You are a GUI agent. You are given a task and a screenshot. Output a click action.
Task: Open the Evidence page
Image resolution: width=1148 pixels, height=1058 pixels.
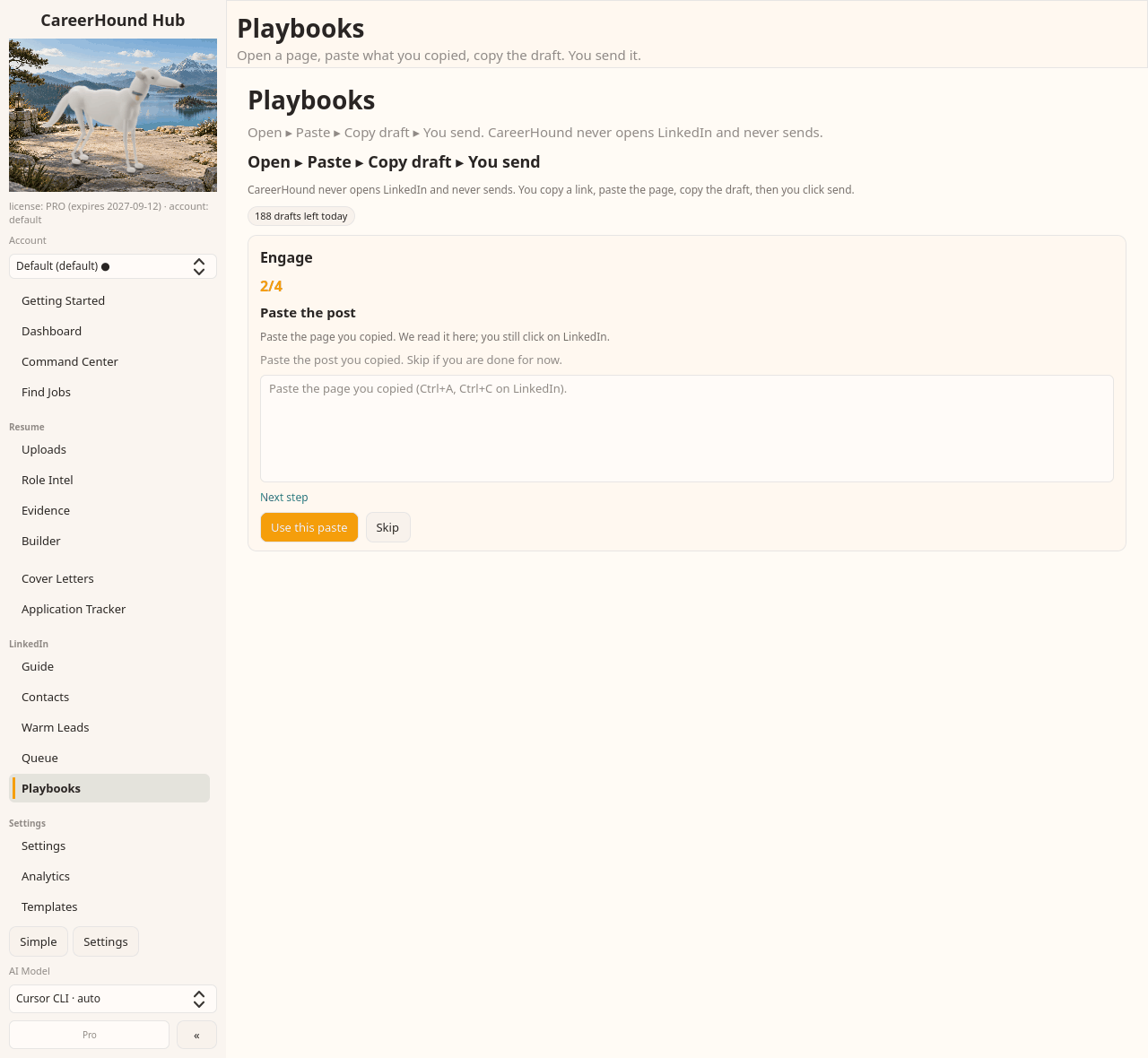(109, 510)
